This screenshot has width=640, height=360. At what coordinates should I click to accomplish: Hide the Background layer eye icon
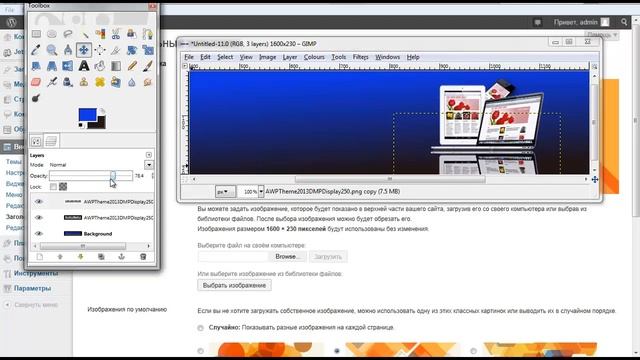tap(39, 233)
